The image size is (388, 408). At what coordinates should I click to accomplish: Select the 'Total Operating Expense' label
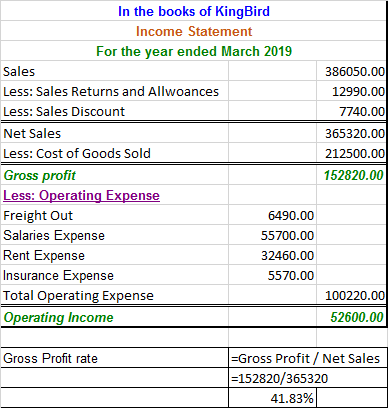pos(78,295)
